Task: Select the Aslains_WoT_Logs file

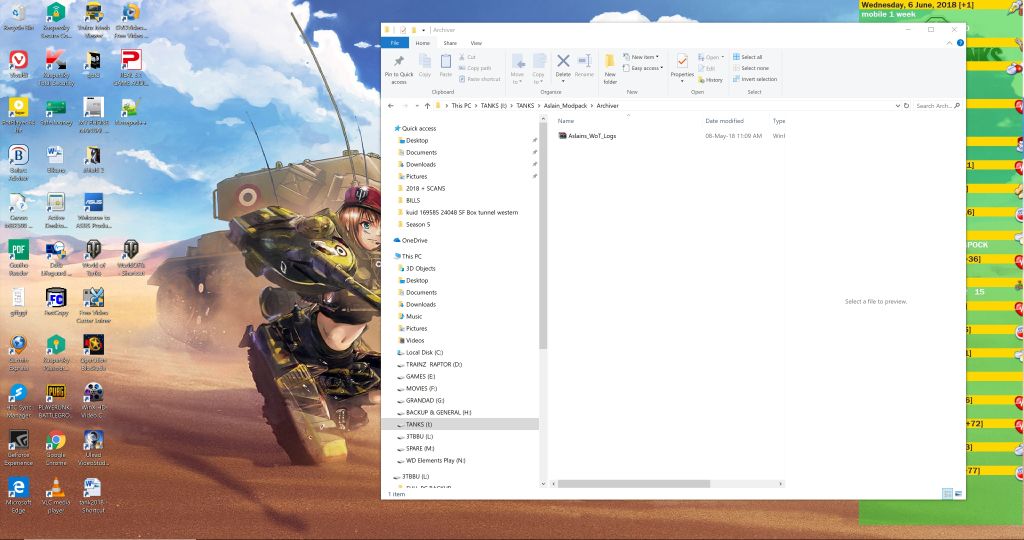Action: click(592, 136)
